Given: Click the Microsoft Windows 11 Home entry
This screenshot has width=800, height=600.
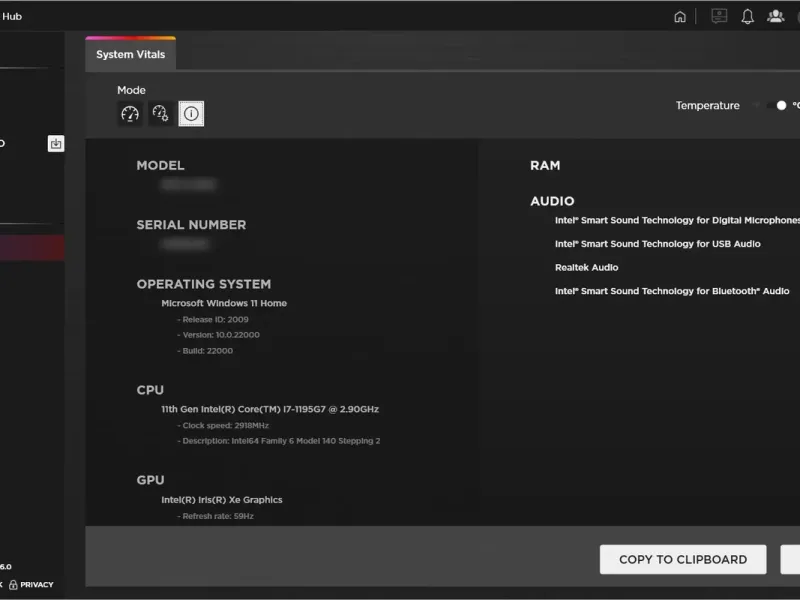Looking at the screenshot, I should (x=224, y=303).
